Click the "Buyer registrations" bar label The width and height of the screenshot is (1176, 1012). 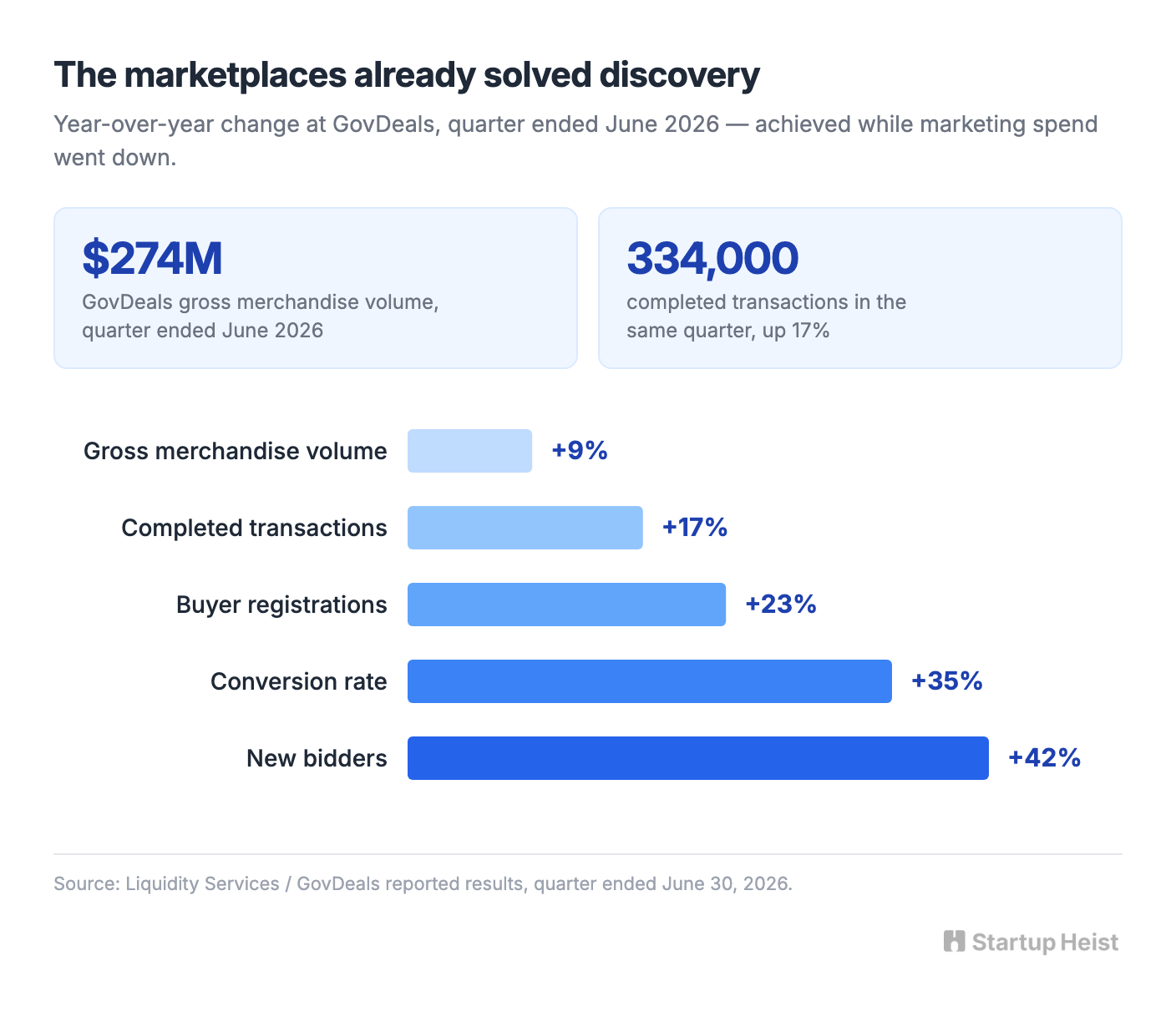[x=281, y=605]
